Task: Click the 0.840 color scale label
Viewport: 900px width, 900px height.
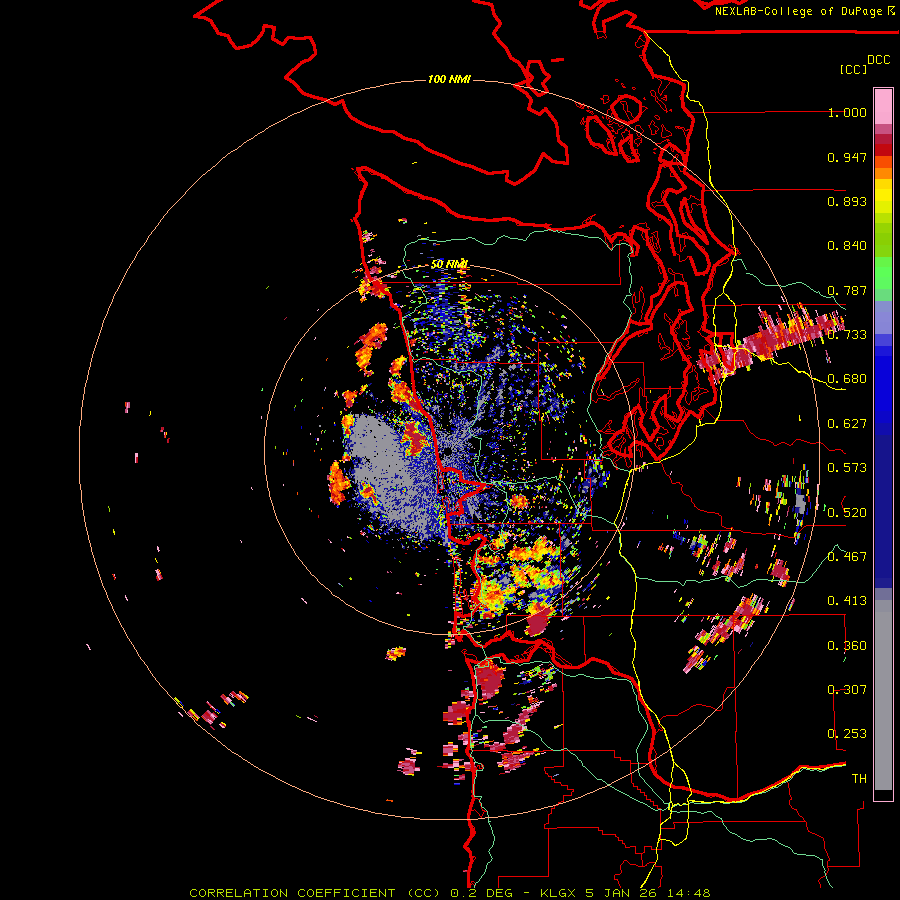Action: pyautogui.click(x=847, y=246)
